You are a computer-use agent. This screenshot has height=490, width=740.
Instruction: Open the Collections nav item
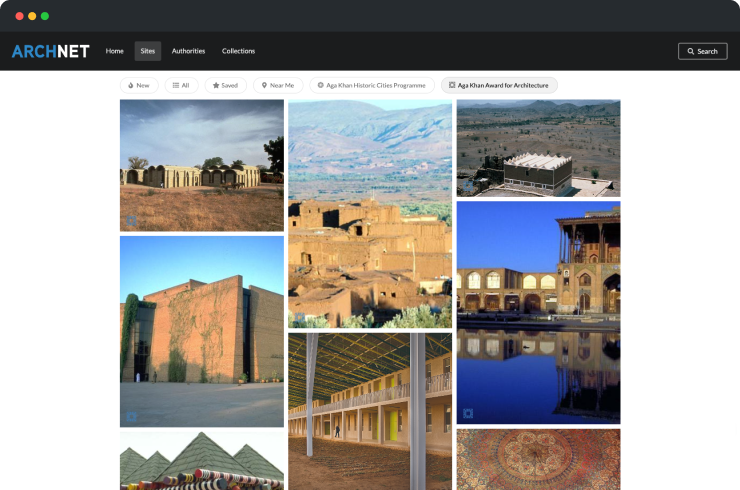click(x=238, y=51)
